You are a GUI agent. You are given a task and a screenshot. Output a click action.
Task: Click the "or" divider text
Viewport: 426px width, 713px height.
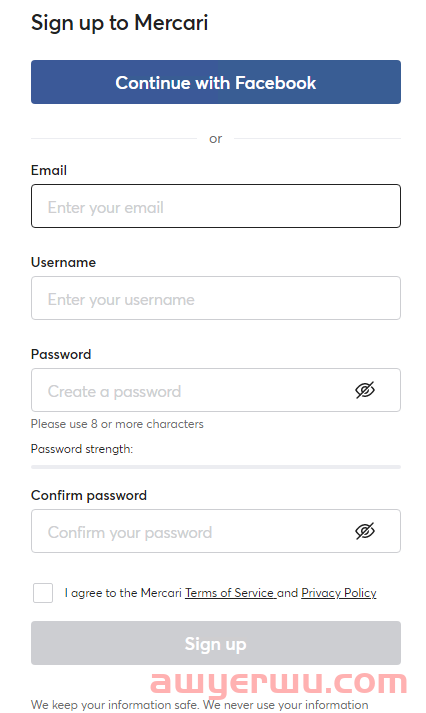(x=216, y=139)
